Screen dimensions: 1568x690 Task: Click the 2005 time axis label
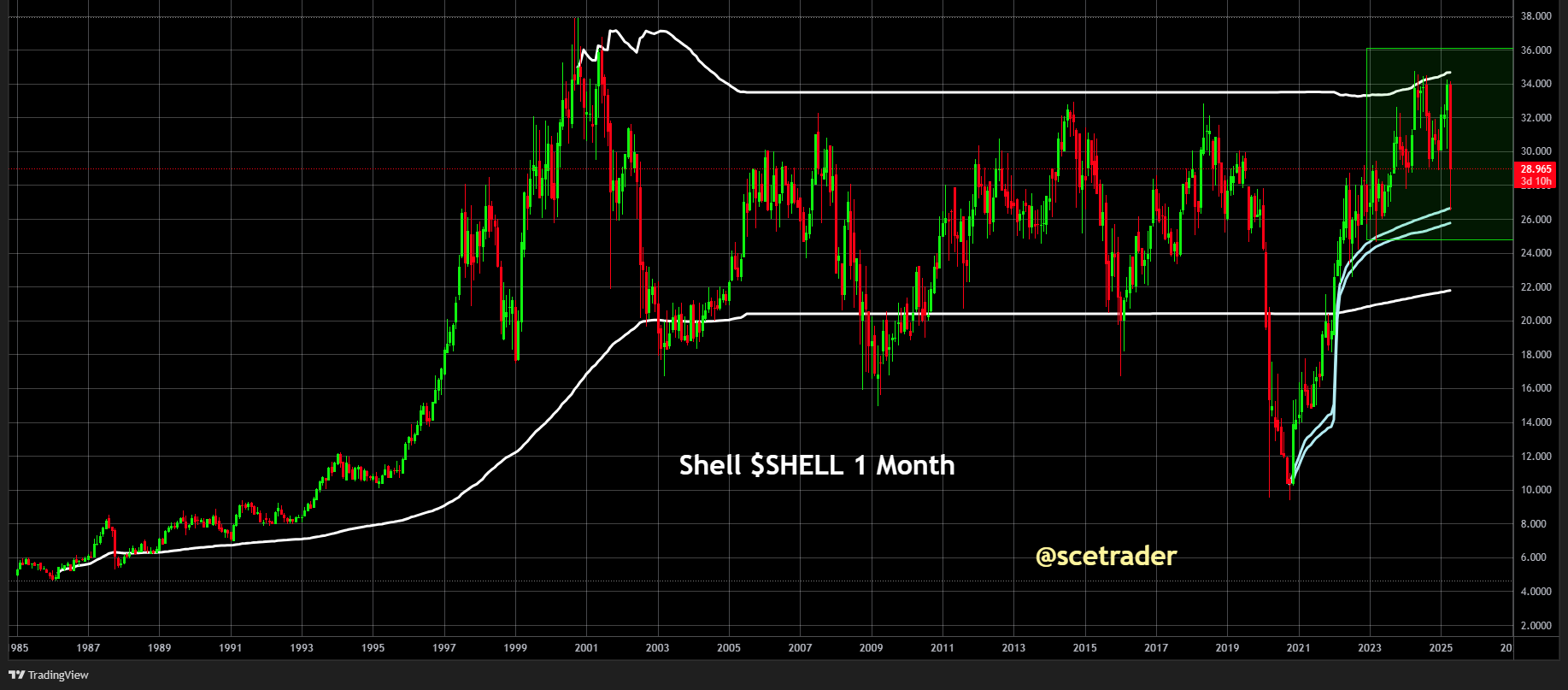tap(729, 648)
